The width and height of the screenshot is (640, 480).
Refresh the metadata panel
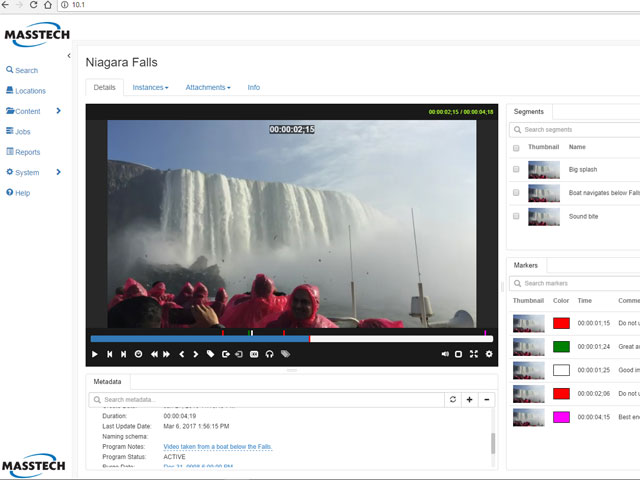tap(453, 400)
